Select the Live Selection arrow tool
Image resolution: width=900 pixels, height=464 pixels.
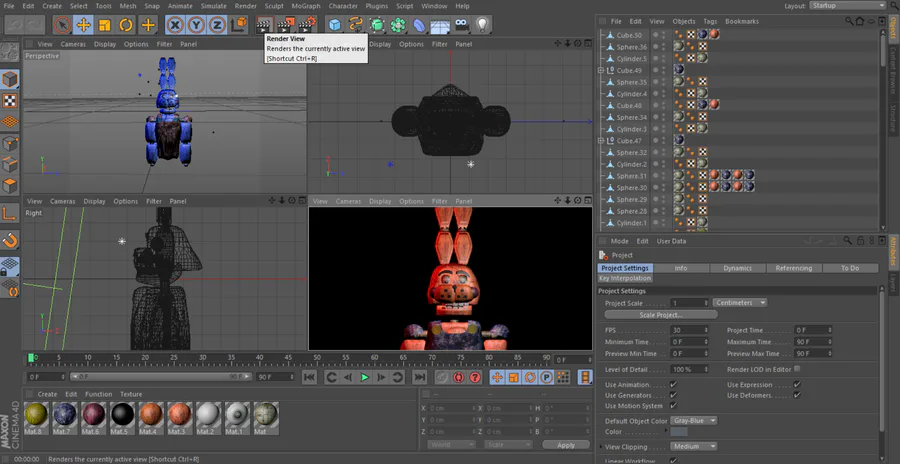tap(63, 25)
